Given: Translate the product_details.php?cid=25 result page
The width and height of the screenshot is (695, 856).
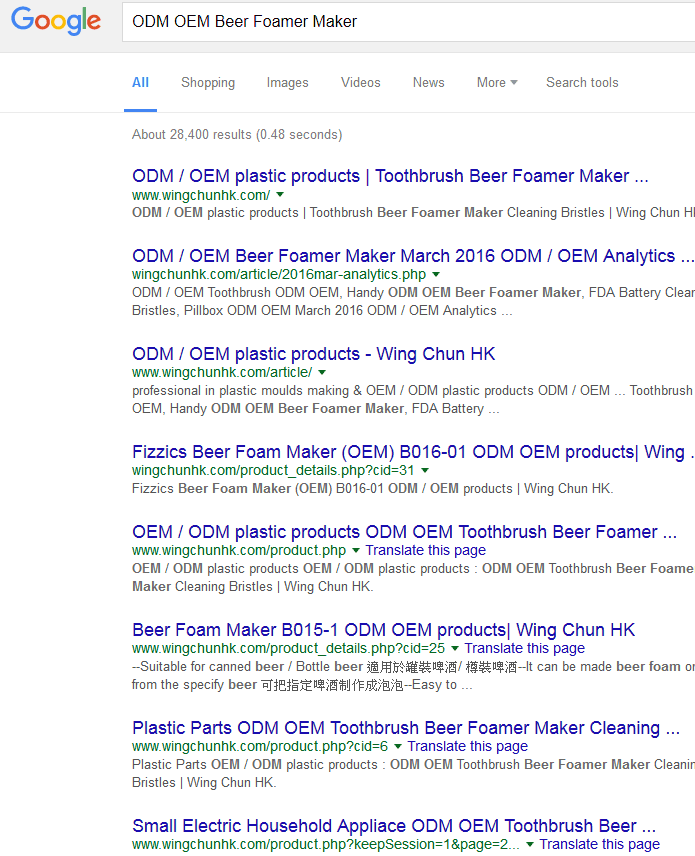Looking at the screenshot, I should 525,648.
